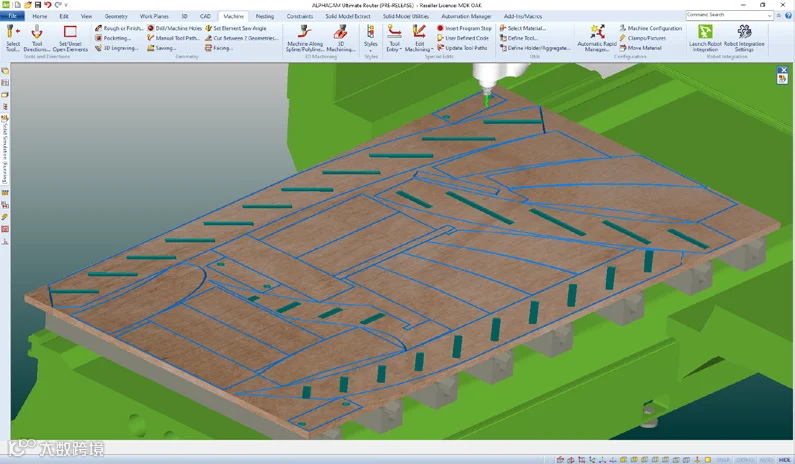Image resolution: width=795 pixels, height=464 pixels.
Task: Open Tool Directions
Action: pos(37,39)
